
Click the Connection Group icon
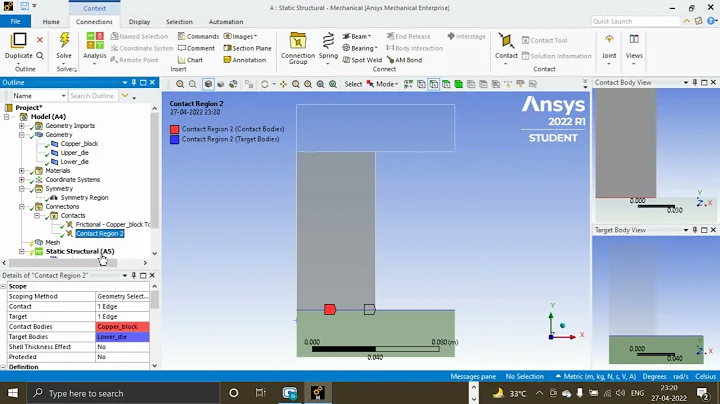point(298,41)
